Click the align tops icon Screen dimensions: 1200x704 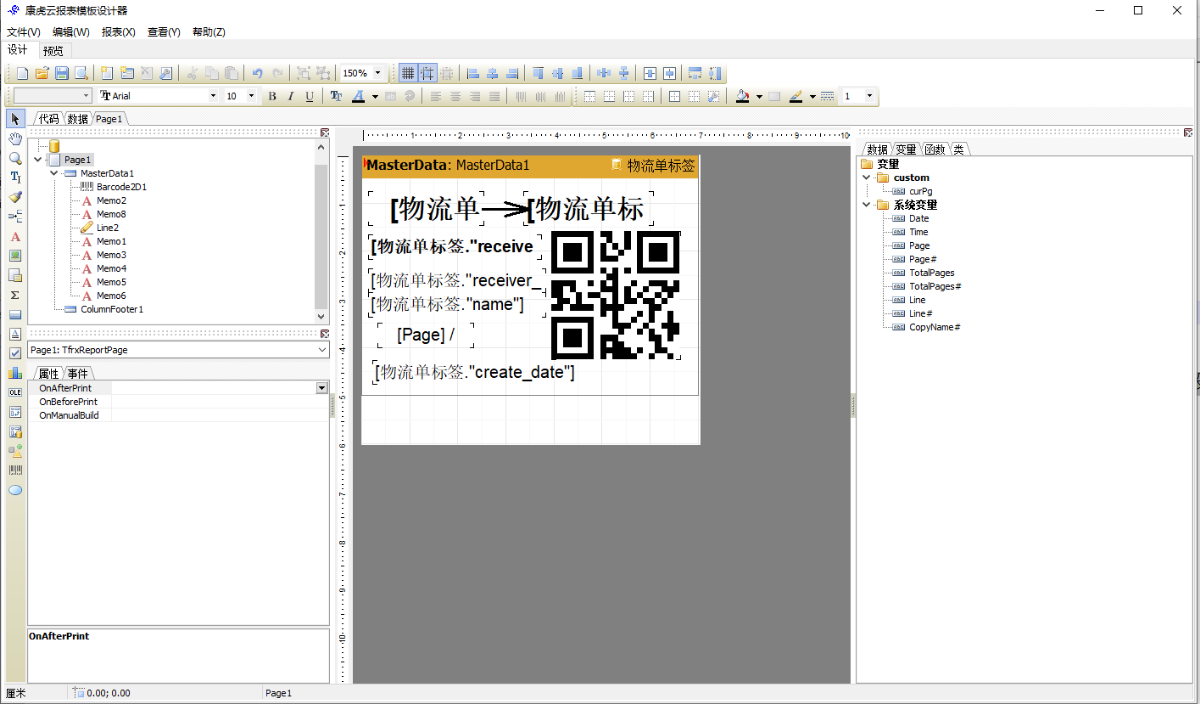pyautogui.click(x=539, y=73)
